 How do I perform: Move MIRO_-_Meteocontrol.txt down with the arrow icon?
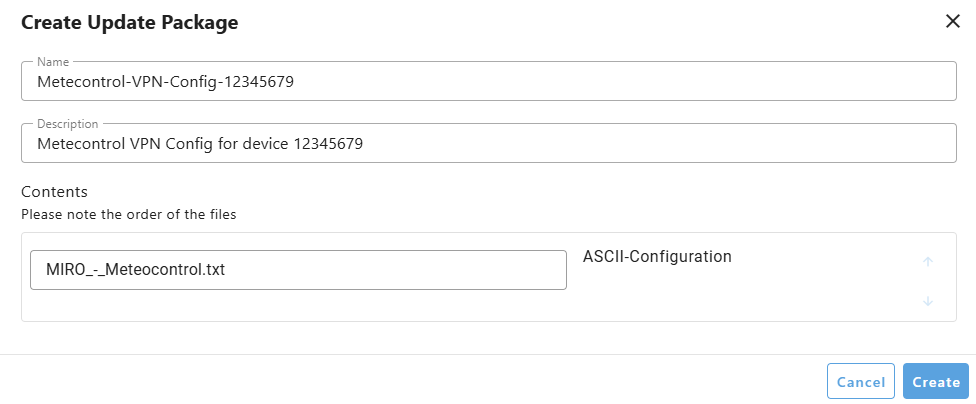927,301
